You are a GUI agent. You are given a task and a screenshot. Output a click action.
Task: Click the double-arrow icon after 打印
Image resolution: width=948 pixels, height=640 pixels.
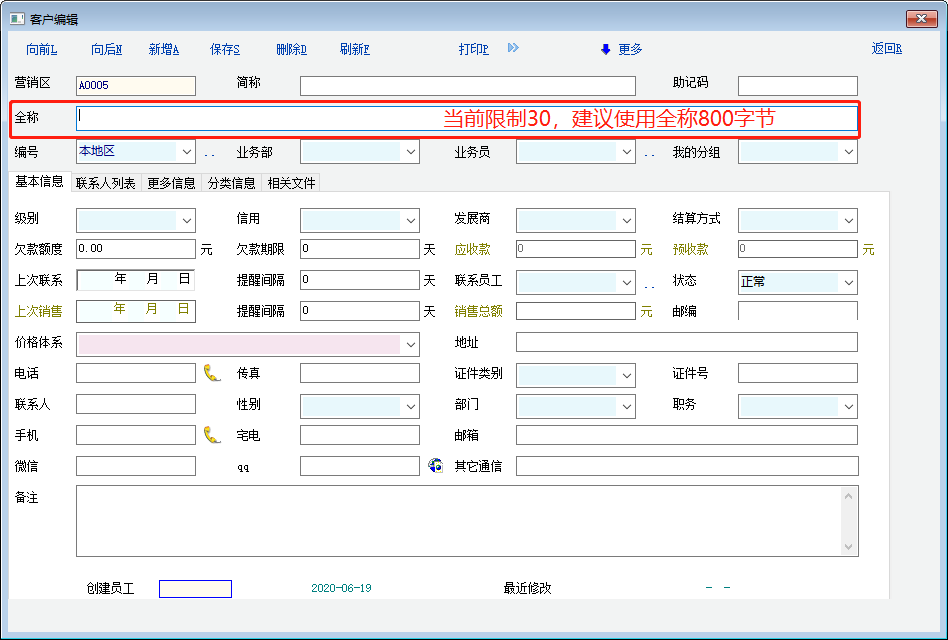point(513,48)
